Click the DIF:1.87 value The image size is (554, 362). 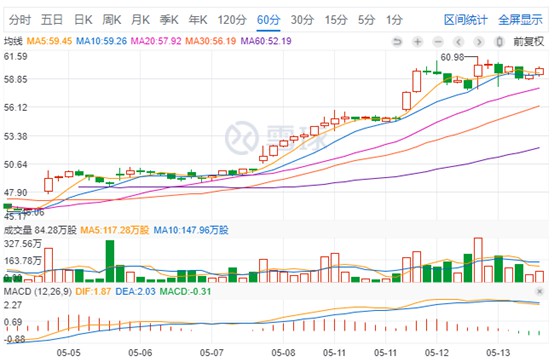(x=93, y=292)
